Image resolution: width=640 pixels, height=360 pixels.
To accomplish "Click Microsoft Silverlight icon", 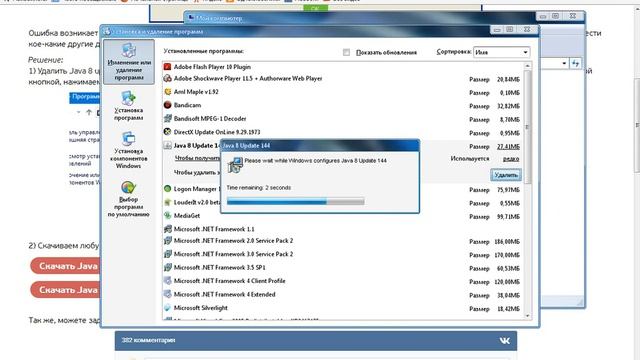I will (167, 308).
